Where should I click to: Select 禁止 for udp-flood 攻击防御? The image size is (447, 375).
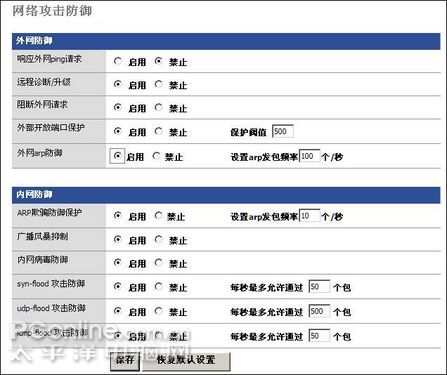(159, 311)
